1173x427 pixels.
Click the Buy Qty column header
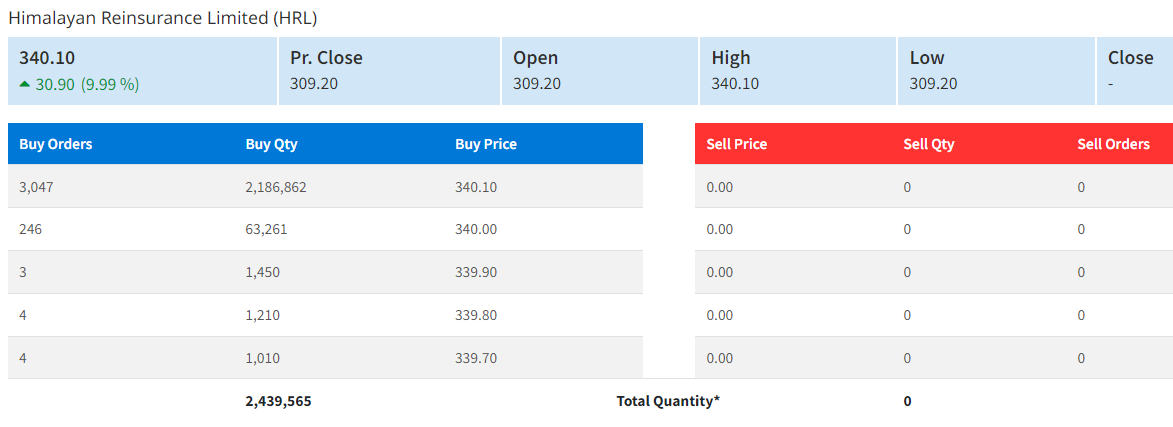pyautogui.click(x=272, y=144)
